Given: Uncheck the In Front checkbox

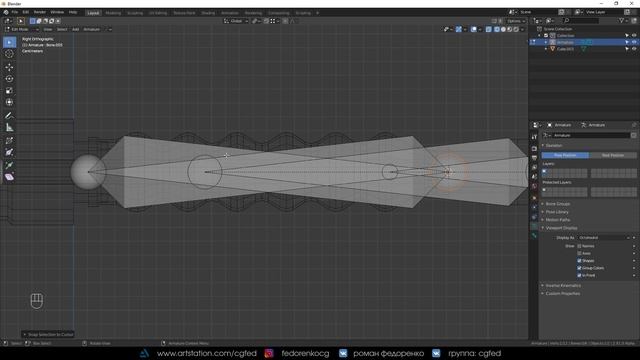Looking at the screenshot, I should point(579,276).
